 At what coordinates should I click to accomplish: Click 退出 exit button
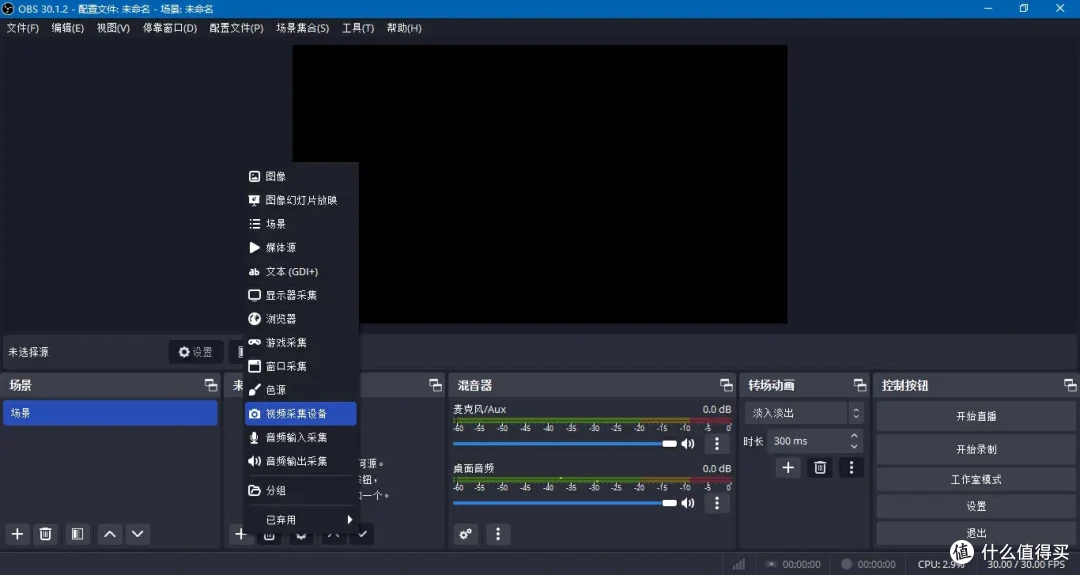(x=976, y=532)
